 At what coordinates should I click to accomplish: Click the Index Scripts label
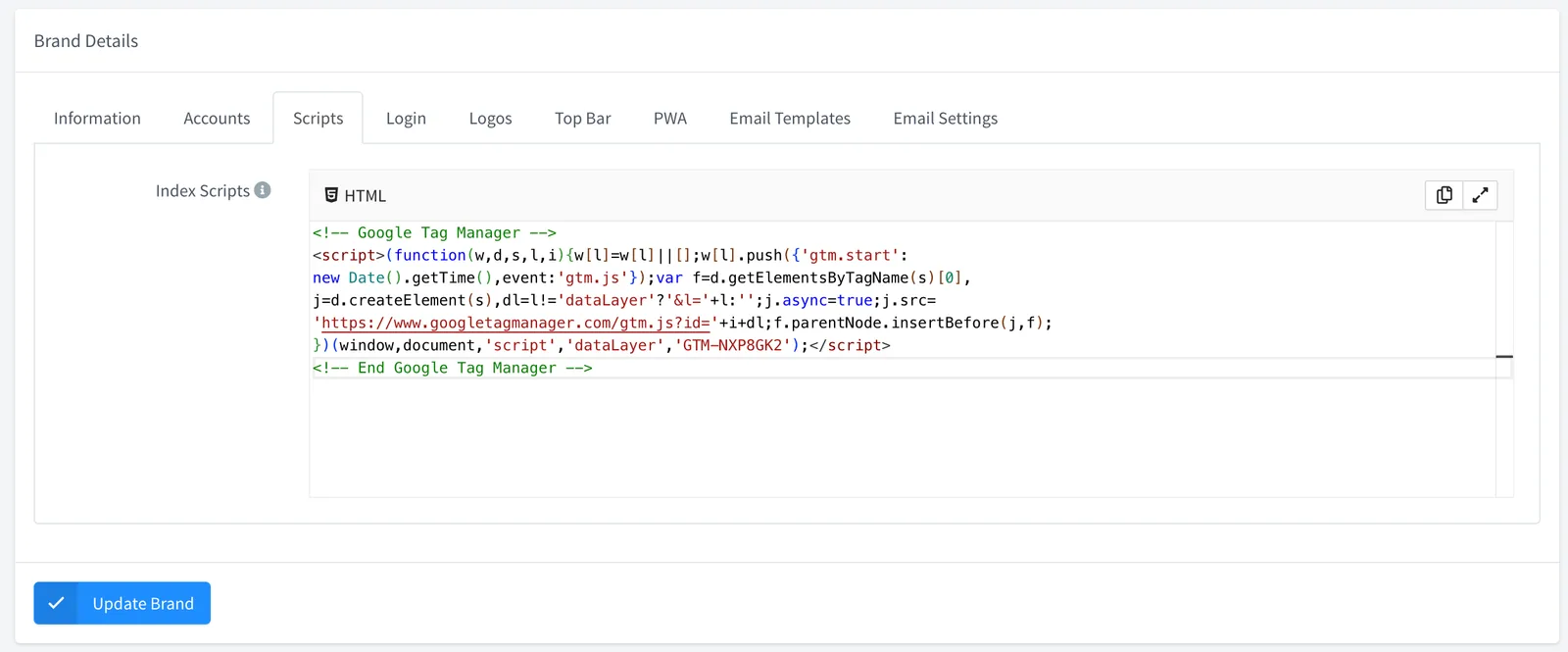(x=203, y=190)
